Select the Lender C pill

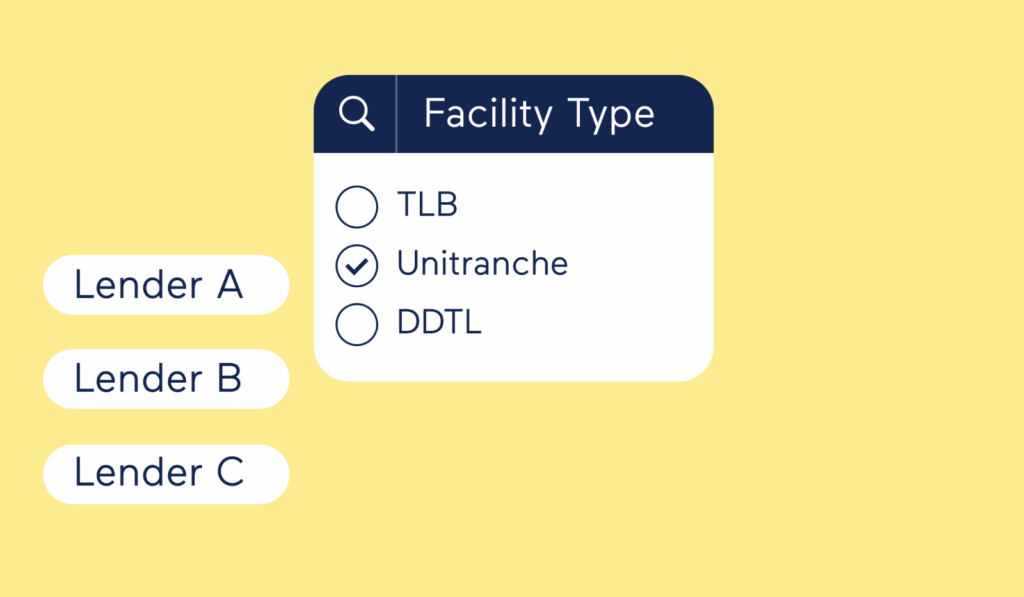click(x=166, y=473)
